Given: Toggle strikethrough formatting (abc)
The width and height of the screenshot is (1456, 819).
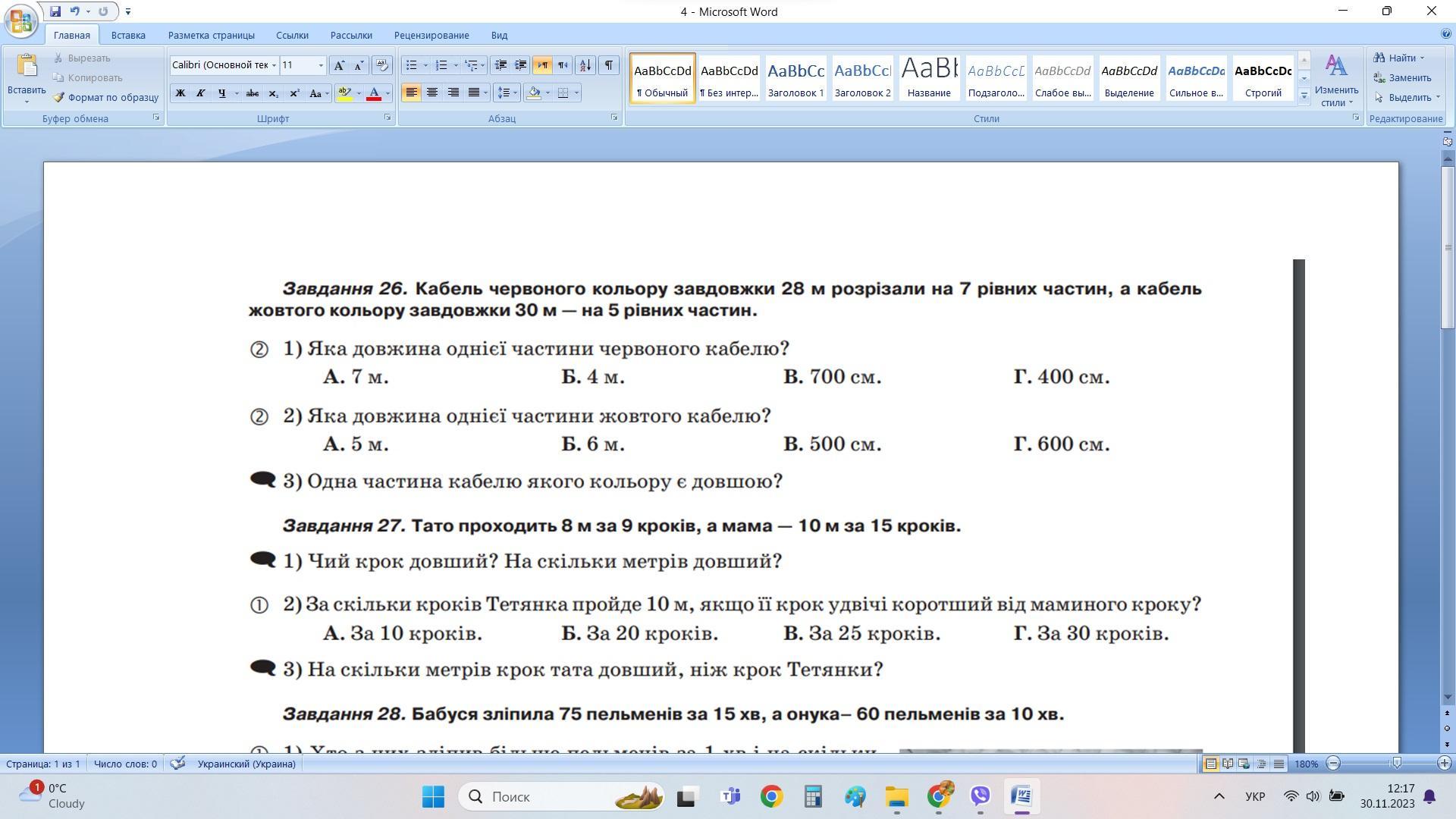Looking at the screenshot, I should click(253, 93).
